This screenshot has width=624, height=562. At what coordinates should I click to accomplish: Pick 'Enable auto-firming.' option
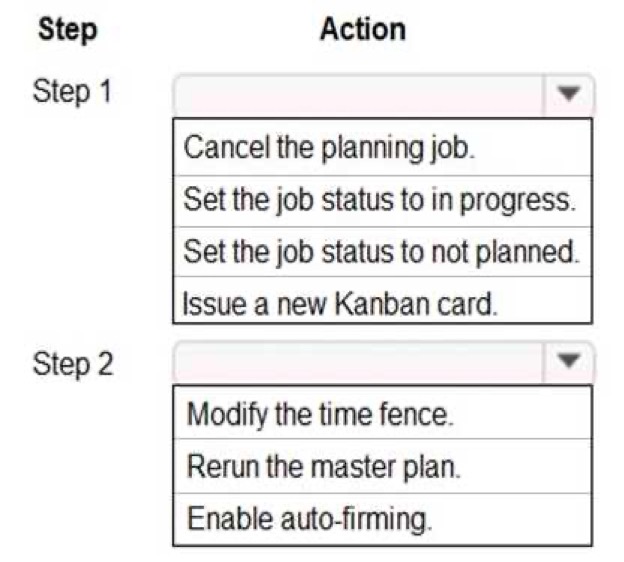(382, 519)
